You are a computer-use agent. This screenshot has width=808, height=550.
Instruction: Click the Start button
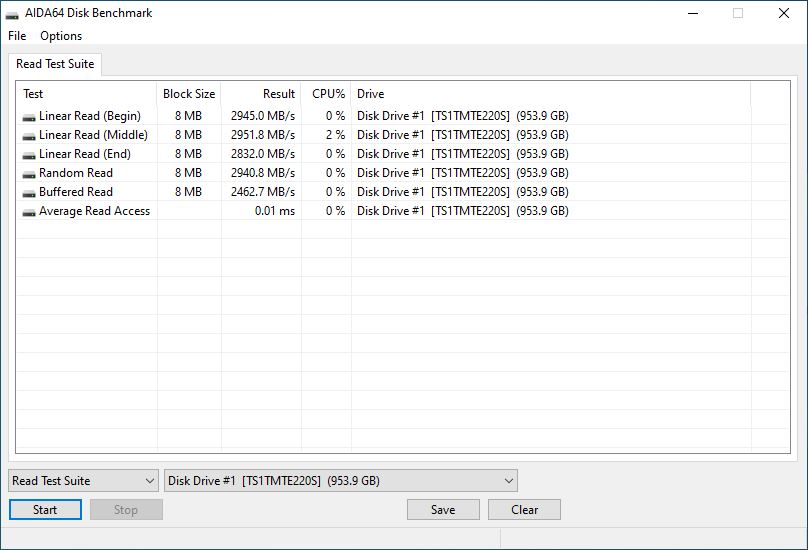click(45, 510)
